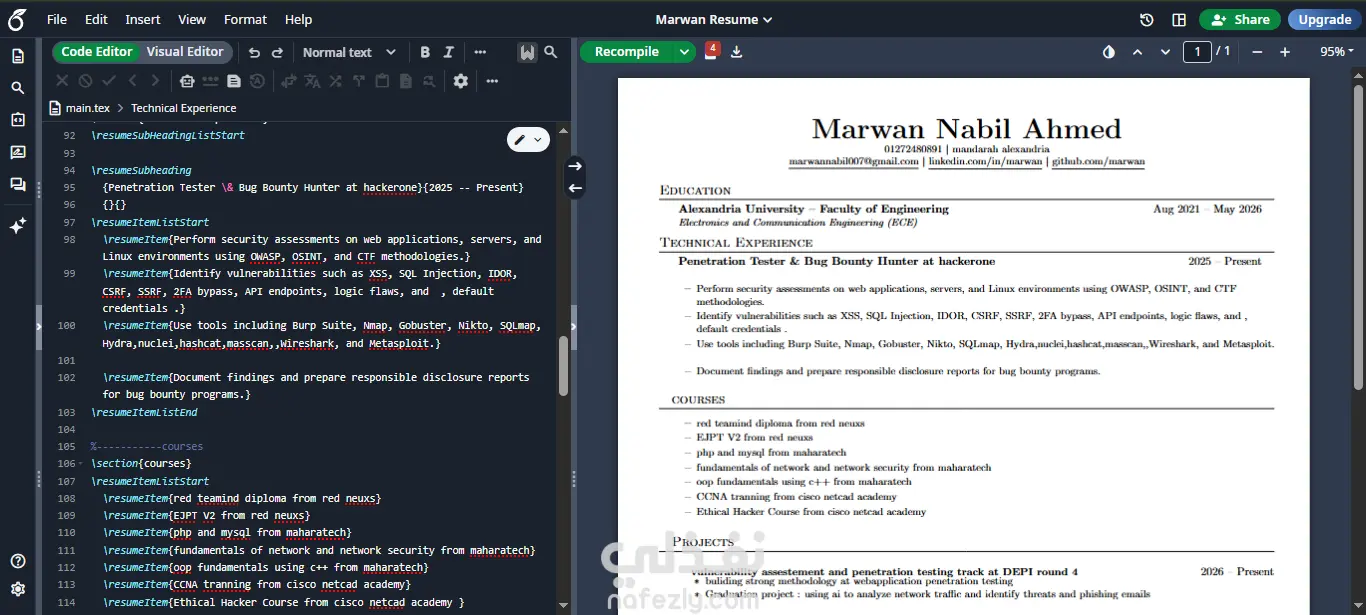This screenshot has height=615, width=1366.
Task: Click line number 98 in editor gutter
Action: pyautogui.click(x=70, y=240)
